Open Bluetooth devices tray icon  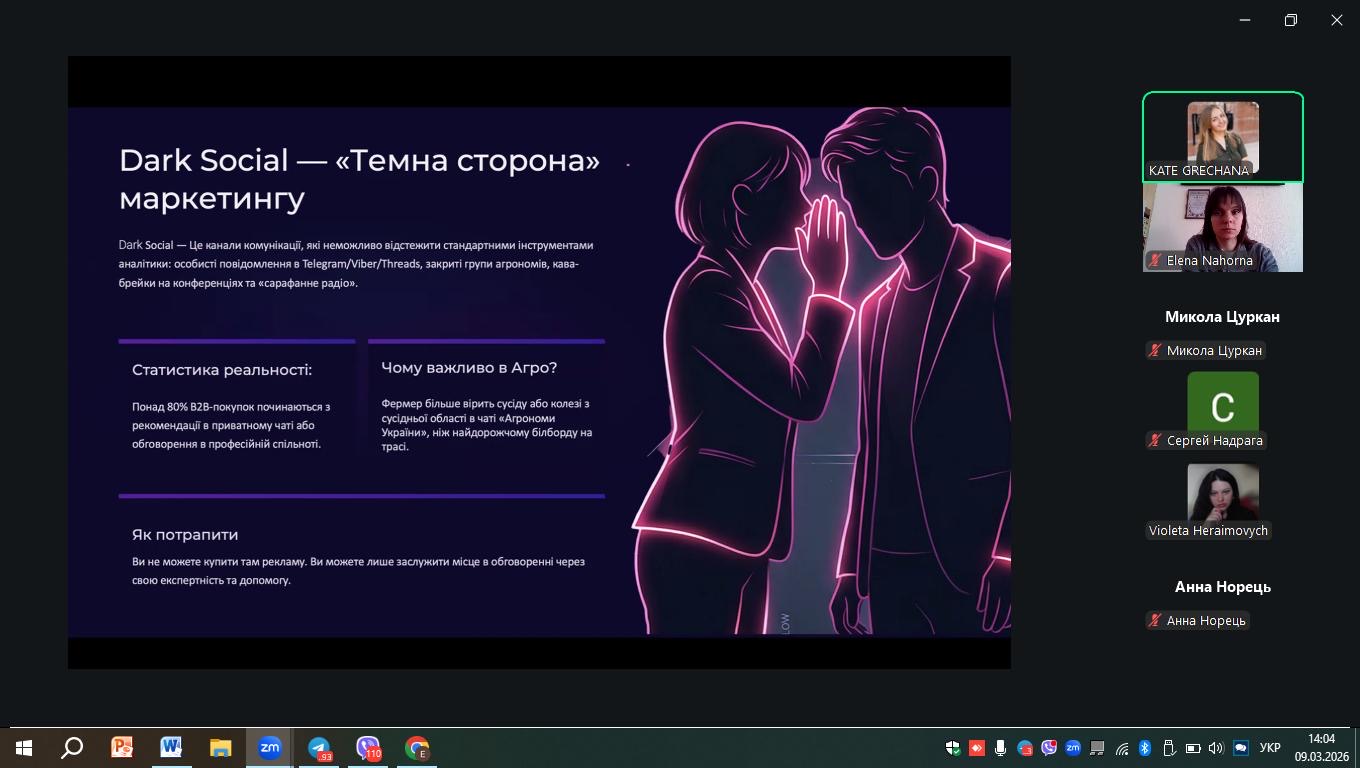1145,748
